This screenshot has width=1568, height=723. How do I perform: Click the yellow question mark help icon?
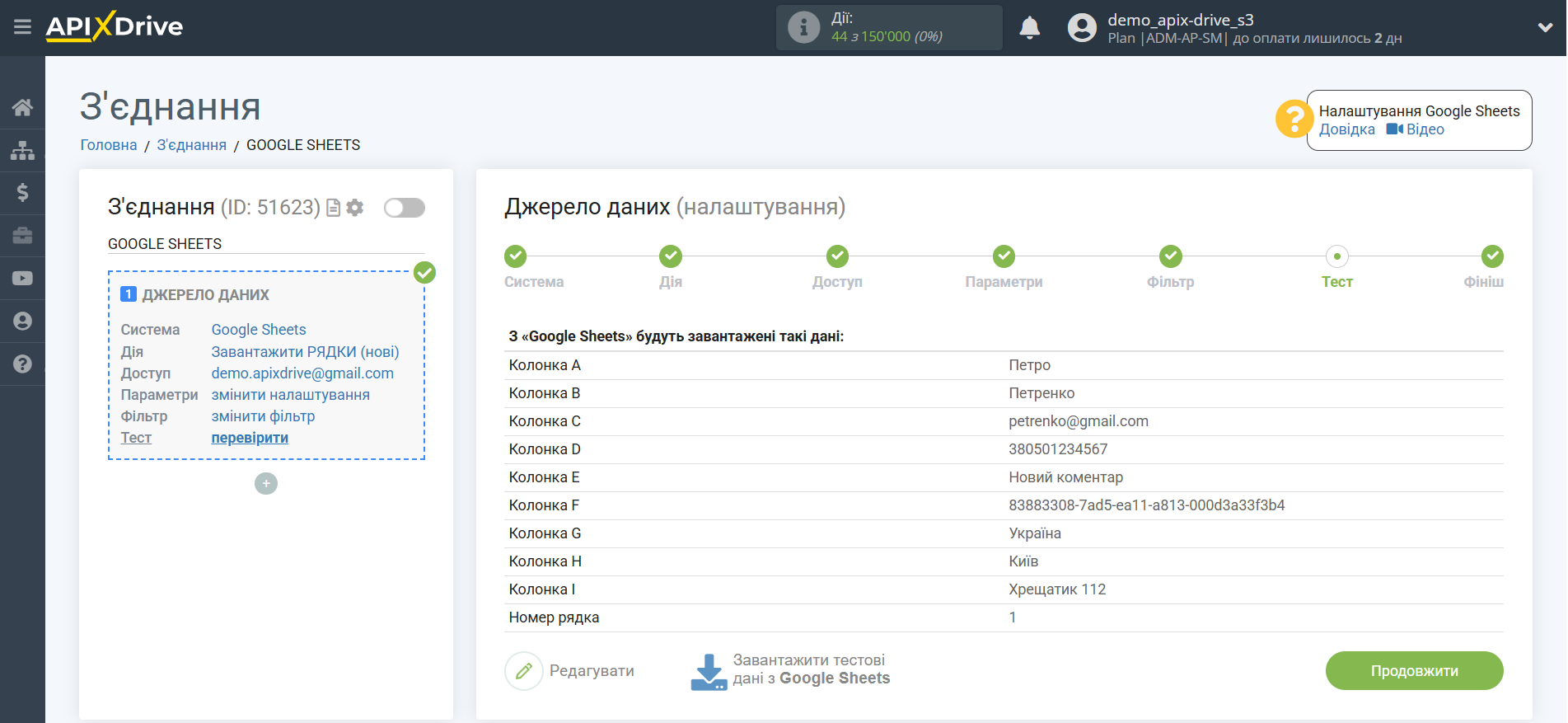pos(1294,120)
